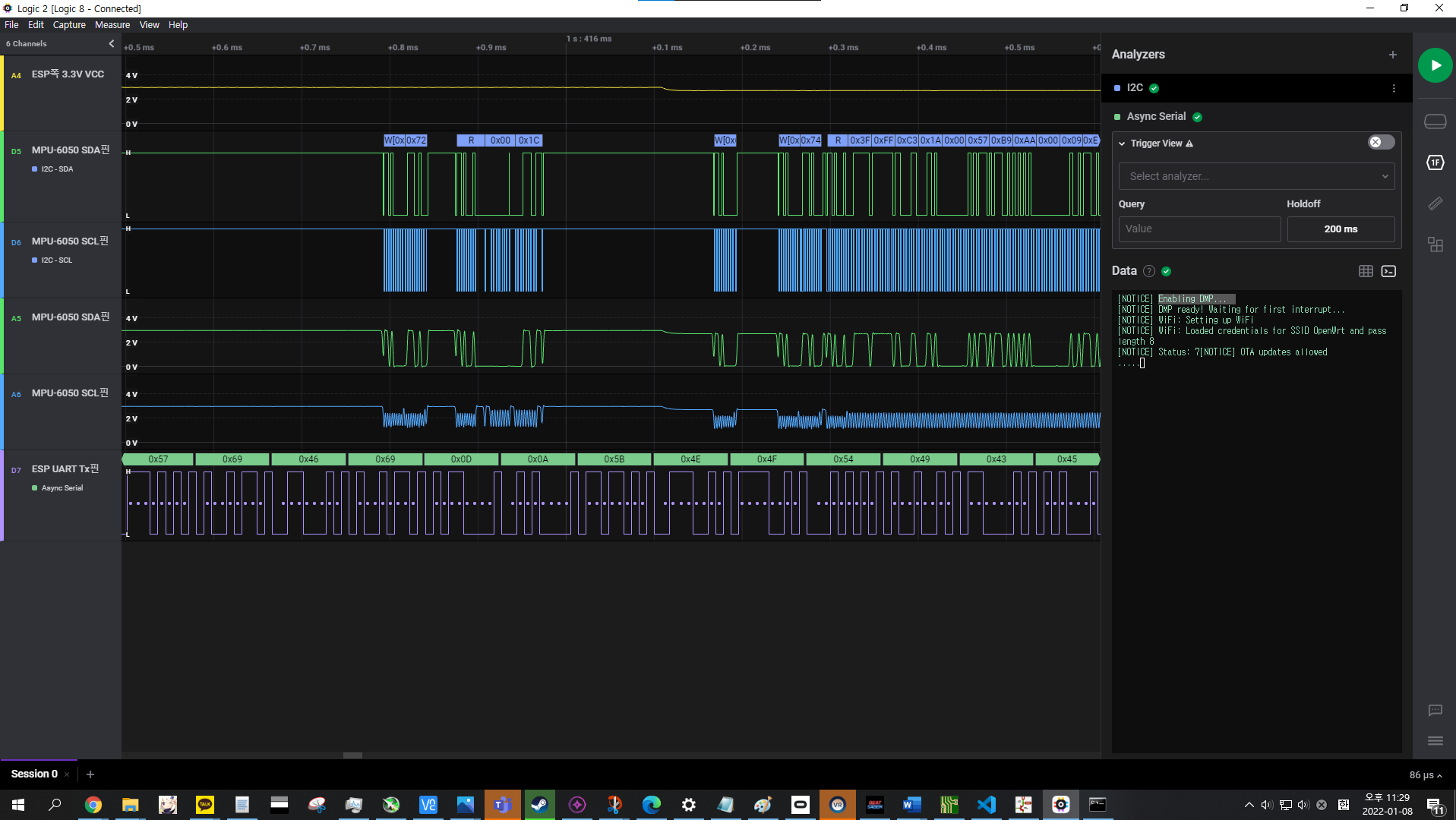Select the I2C analyzer row
The image size is (1456, 820).
(1255, 88)
